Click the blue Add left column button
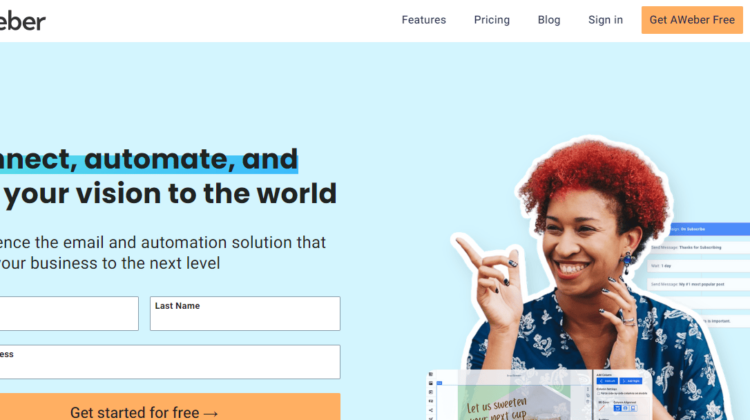The image size is (750, 420). pos(607,381)
